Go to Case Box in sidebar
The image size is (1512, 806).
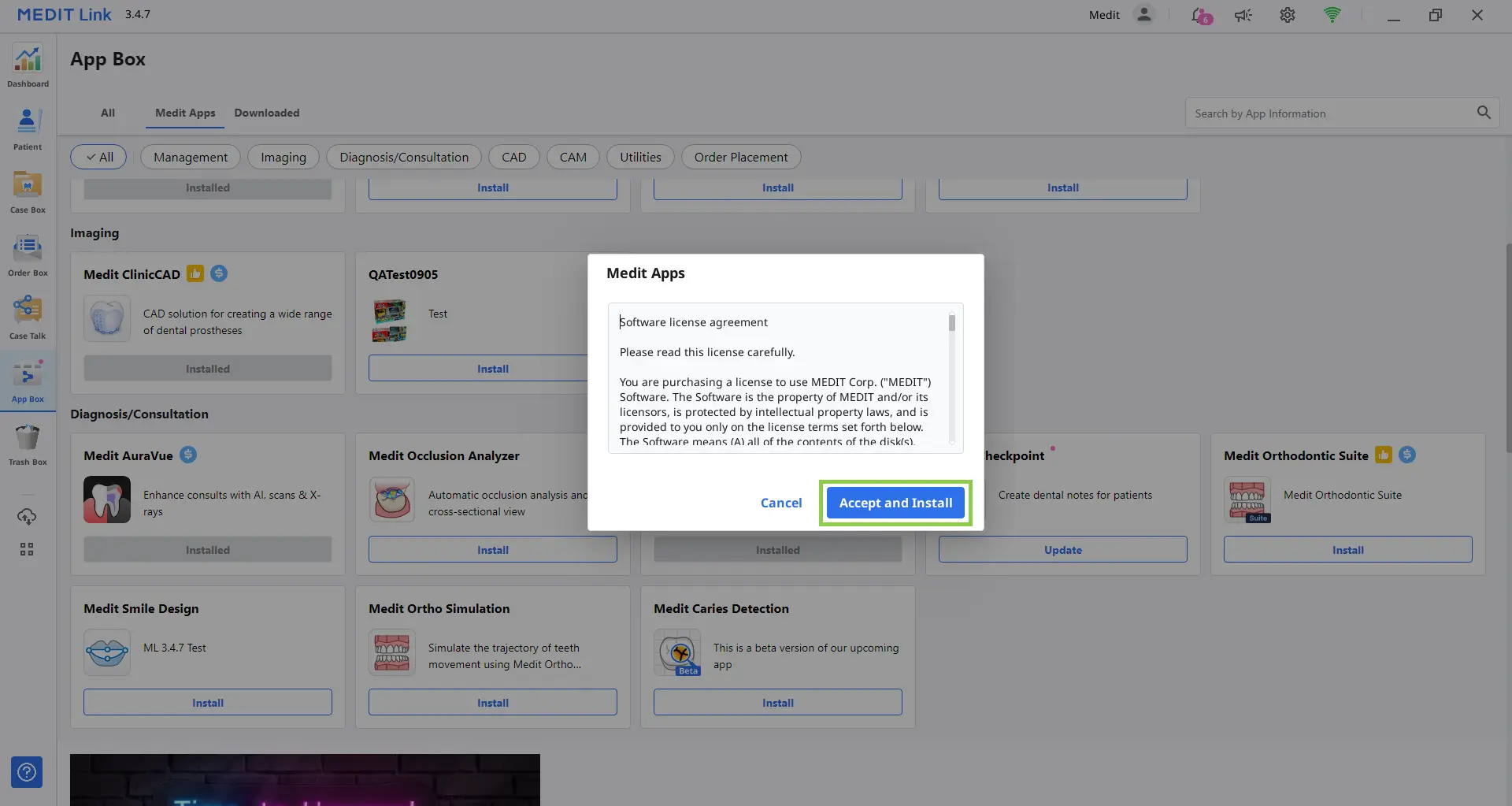pyautogui.click(x=28, y=191)
